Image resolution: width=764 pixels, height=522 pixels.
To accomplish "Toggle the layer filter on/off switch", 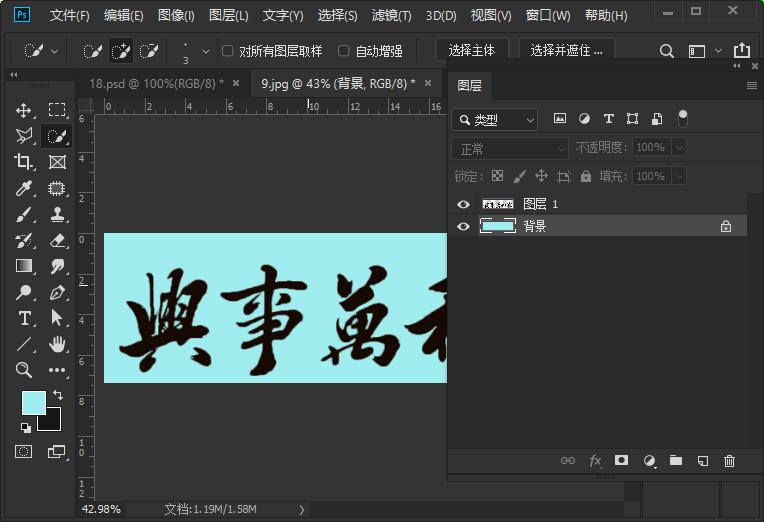I will tap(683, 118).
